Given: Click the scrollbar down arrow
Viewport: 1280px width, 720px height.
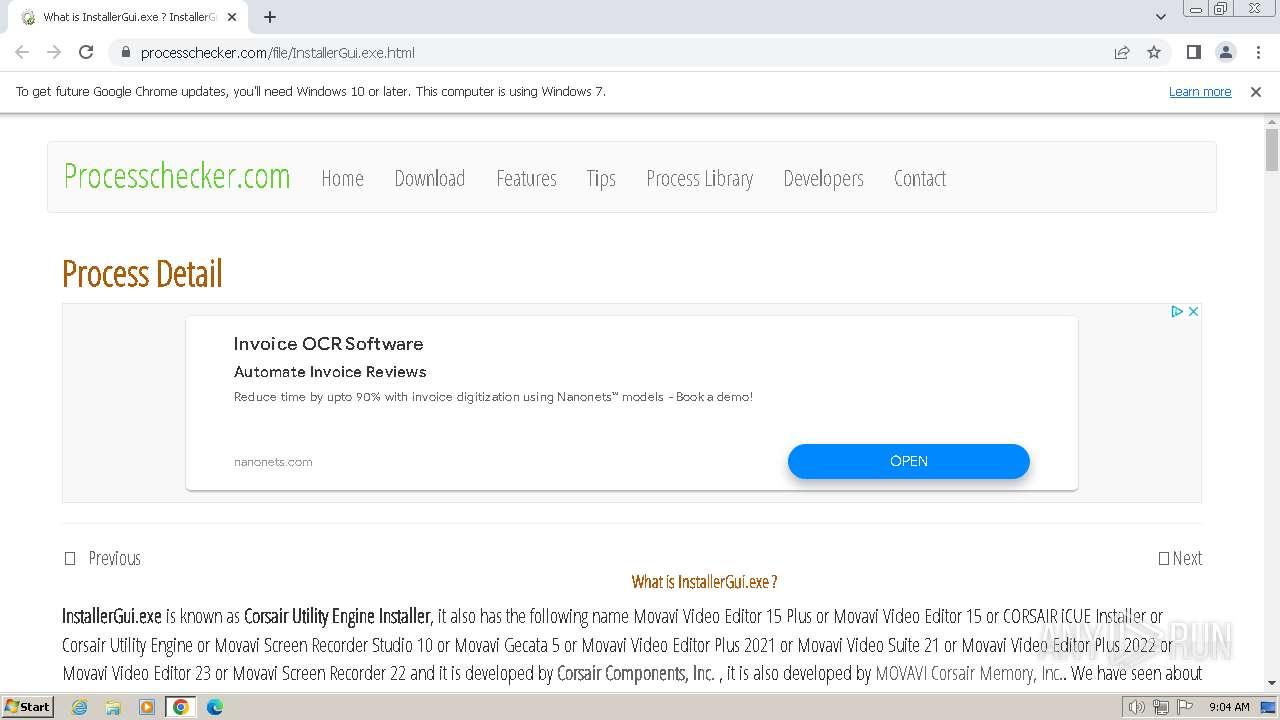Looking at the screenshot, I should 1272,683.
